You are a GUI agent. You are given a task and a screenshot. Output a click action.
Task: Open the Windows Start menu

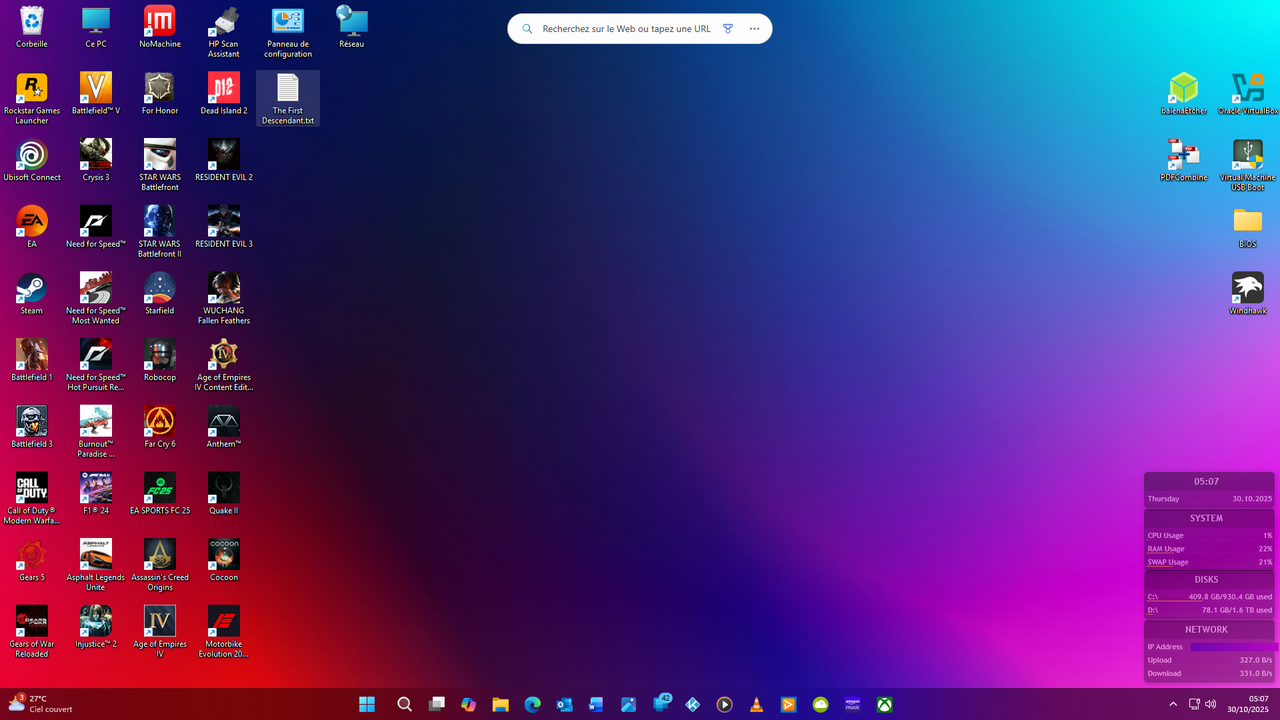367,705
